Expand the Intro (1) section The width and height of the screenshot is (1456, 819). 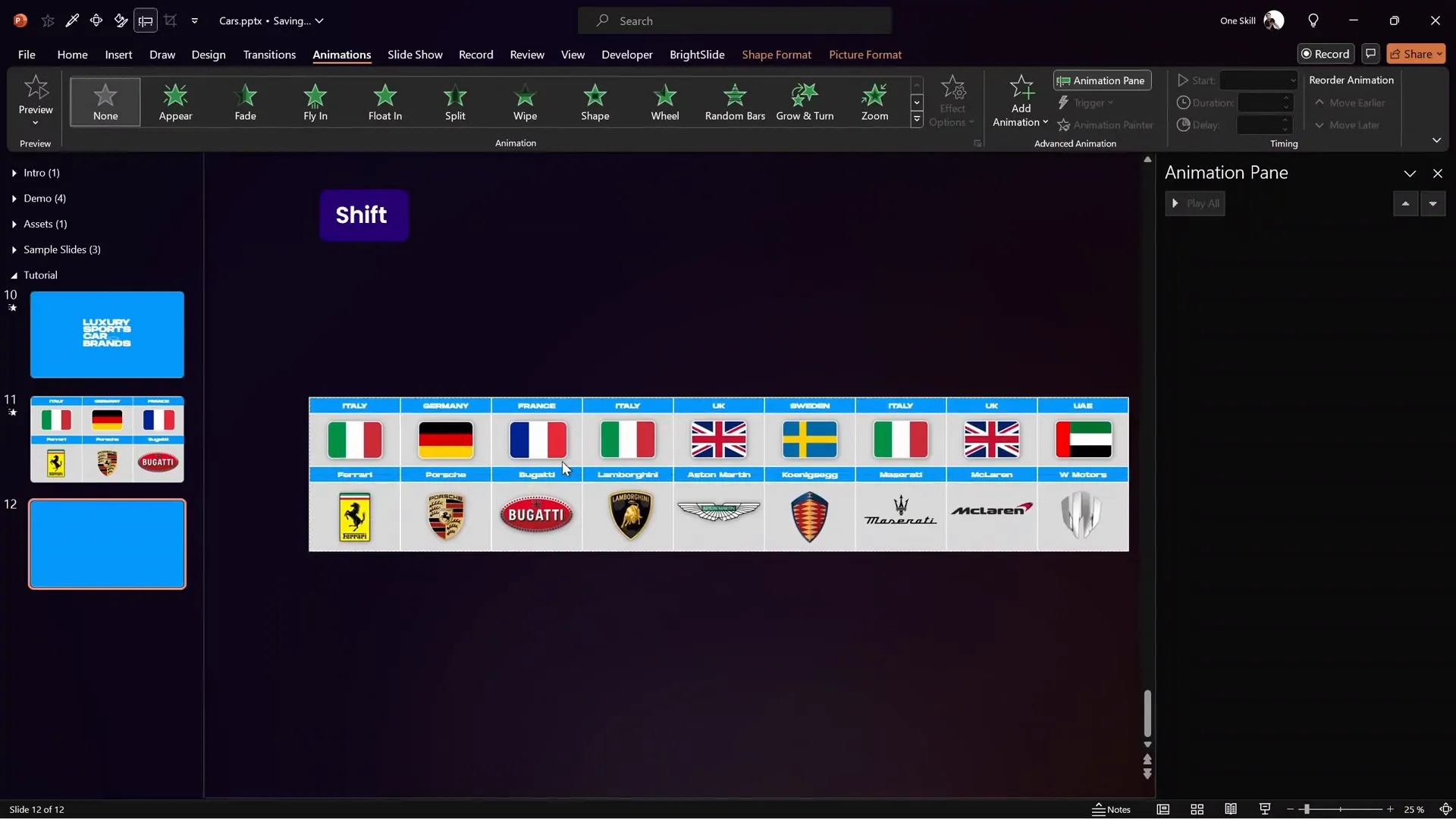click(x=14, y=173)
